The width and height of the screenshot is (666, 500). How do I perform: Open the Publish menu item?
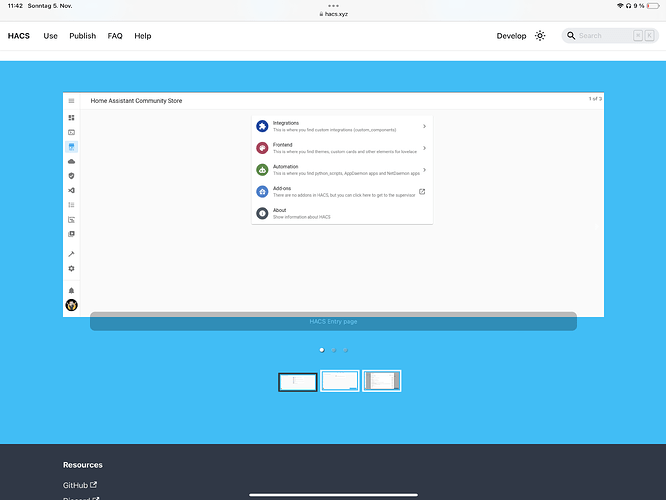tap(82, 36)
